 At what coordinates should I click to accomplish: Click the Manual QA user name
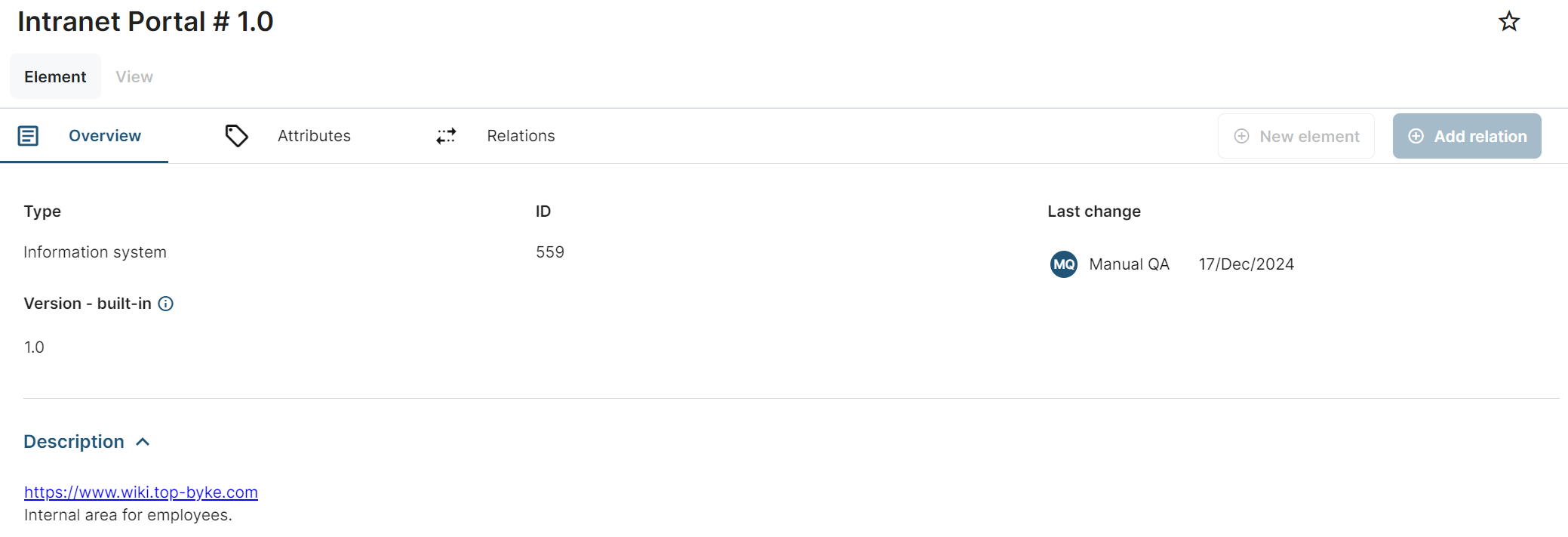(1129, 264)
